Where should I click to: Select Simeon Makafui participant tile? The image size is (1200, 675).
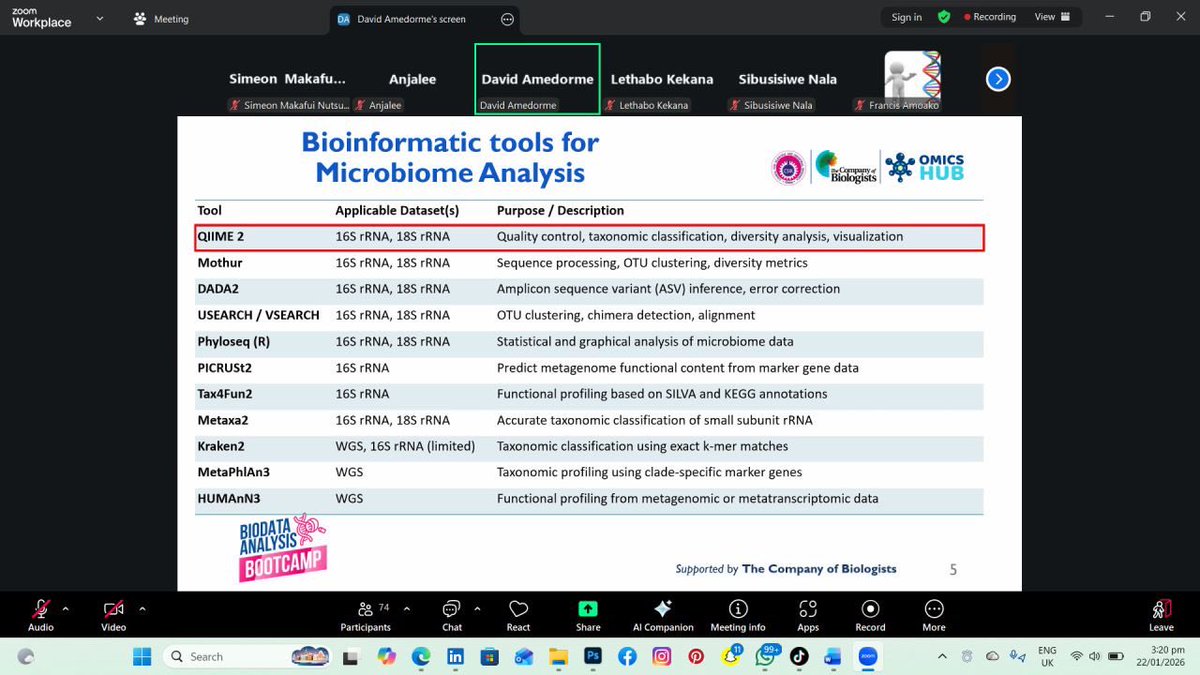click(x=288, y=79)
